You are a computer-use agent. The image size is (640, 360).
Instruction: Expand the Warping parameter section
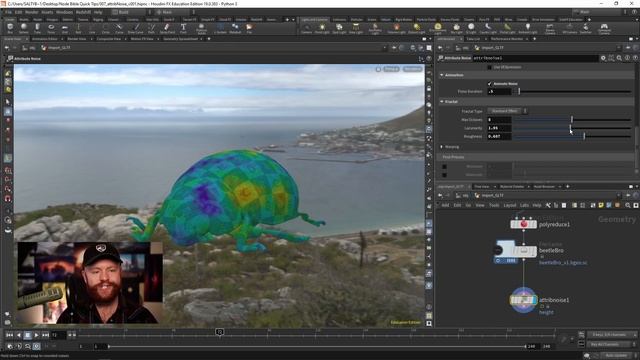(442, 147)
